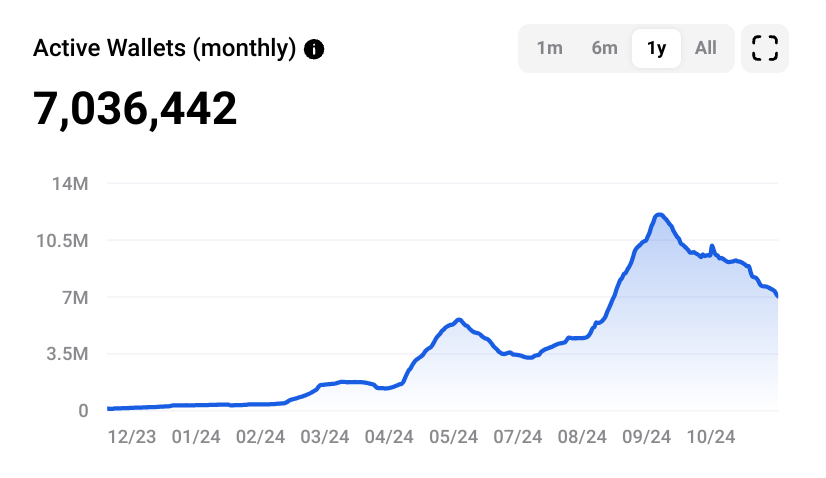Click the 7,036,442 total value
826x478 pixels.
136,108
